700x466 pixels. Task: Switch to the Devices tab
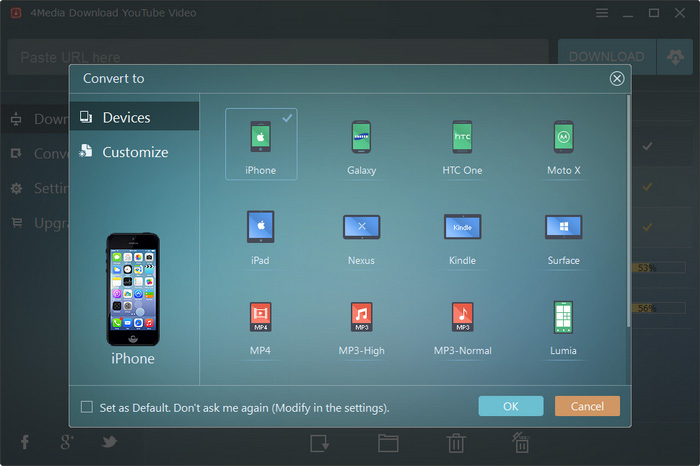(x=126, y=117)
